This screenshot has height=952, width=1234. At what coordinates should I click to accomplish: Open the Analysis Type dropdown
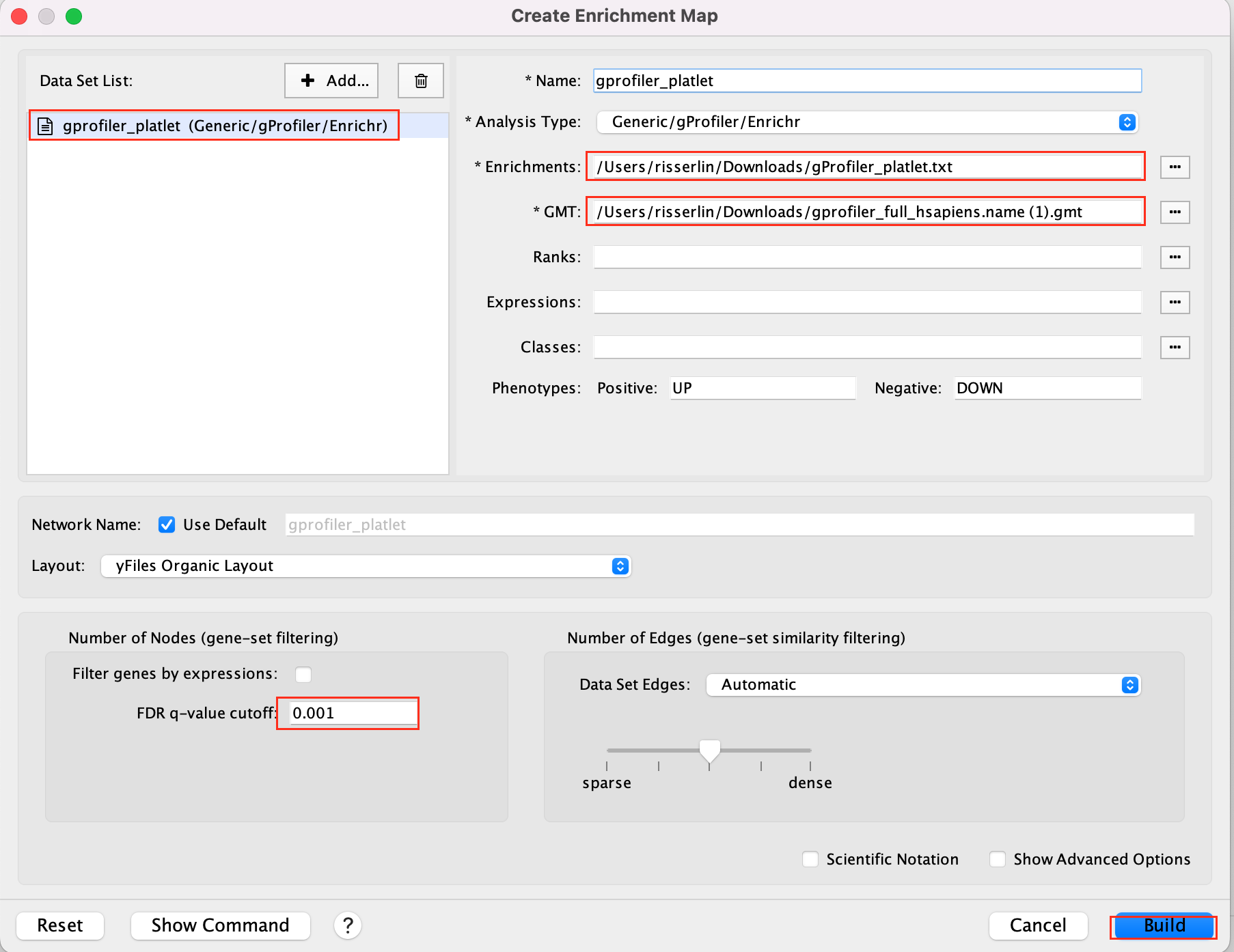(866, 122)
